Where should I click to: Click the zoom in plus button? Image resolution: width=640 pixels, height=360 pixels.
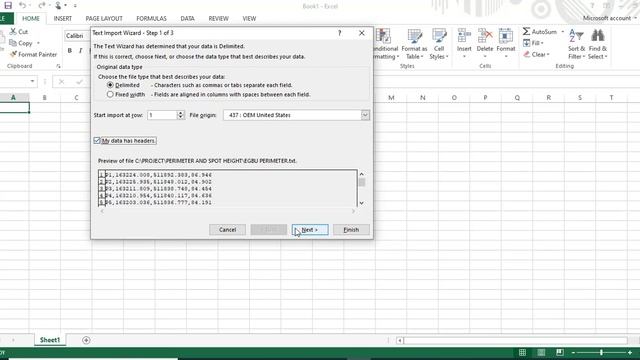630,352
